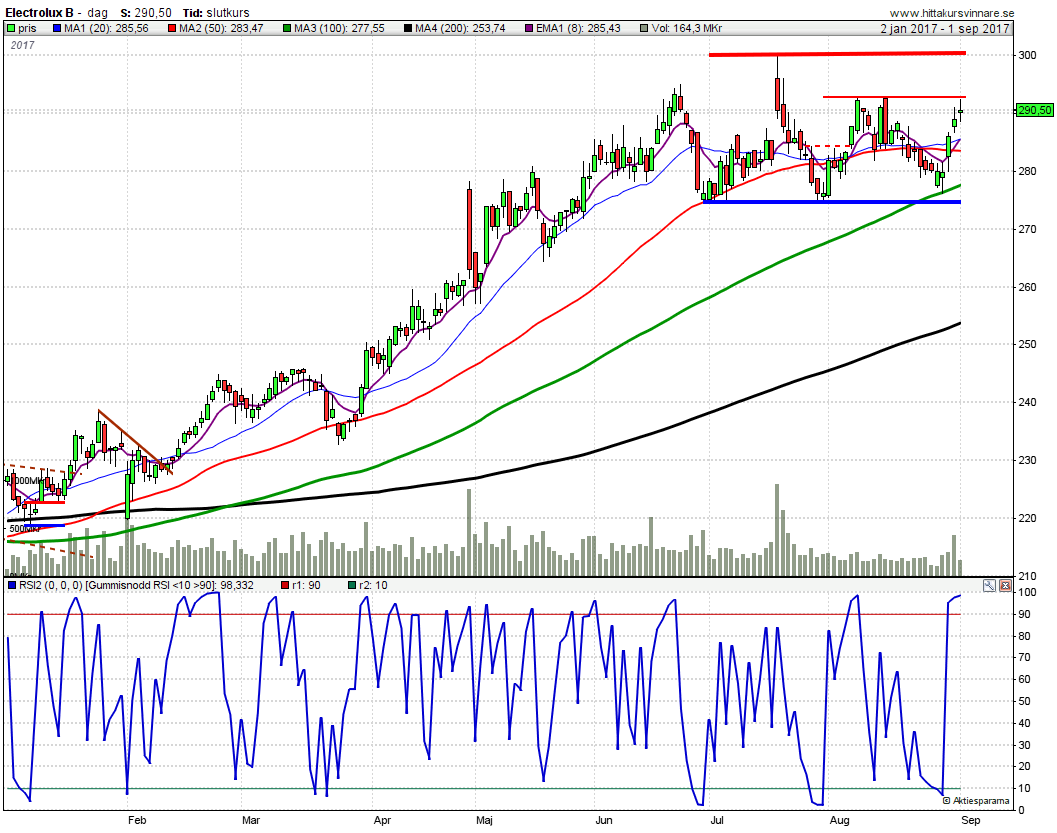The image size is (1057, 833).
Task: Click the green r2 legend swatch
Action: (x=352, y=585)
